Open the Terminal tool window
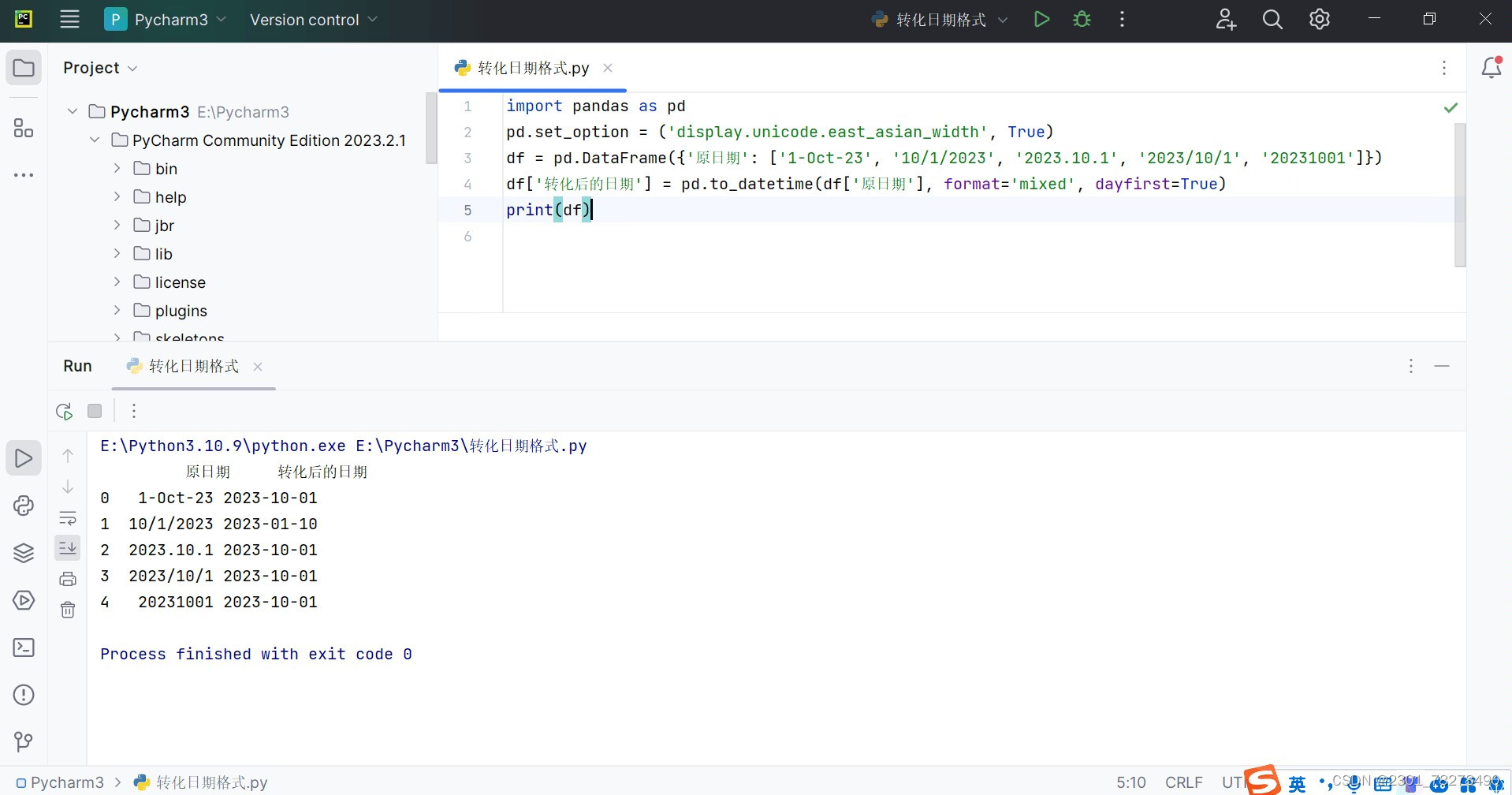1512x795 pixels. coord(24,647)
